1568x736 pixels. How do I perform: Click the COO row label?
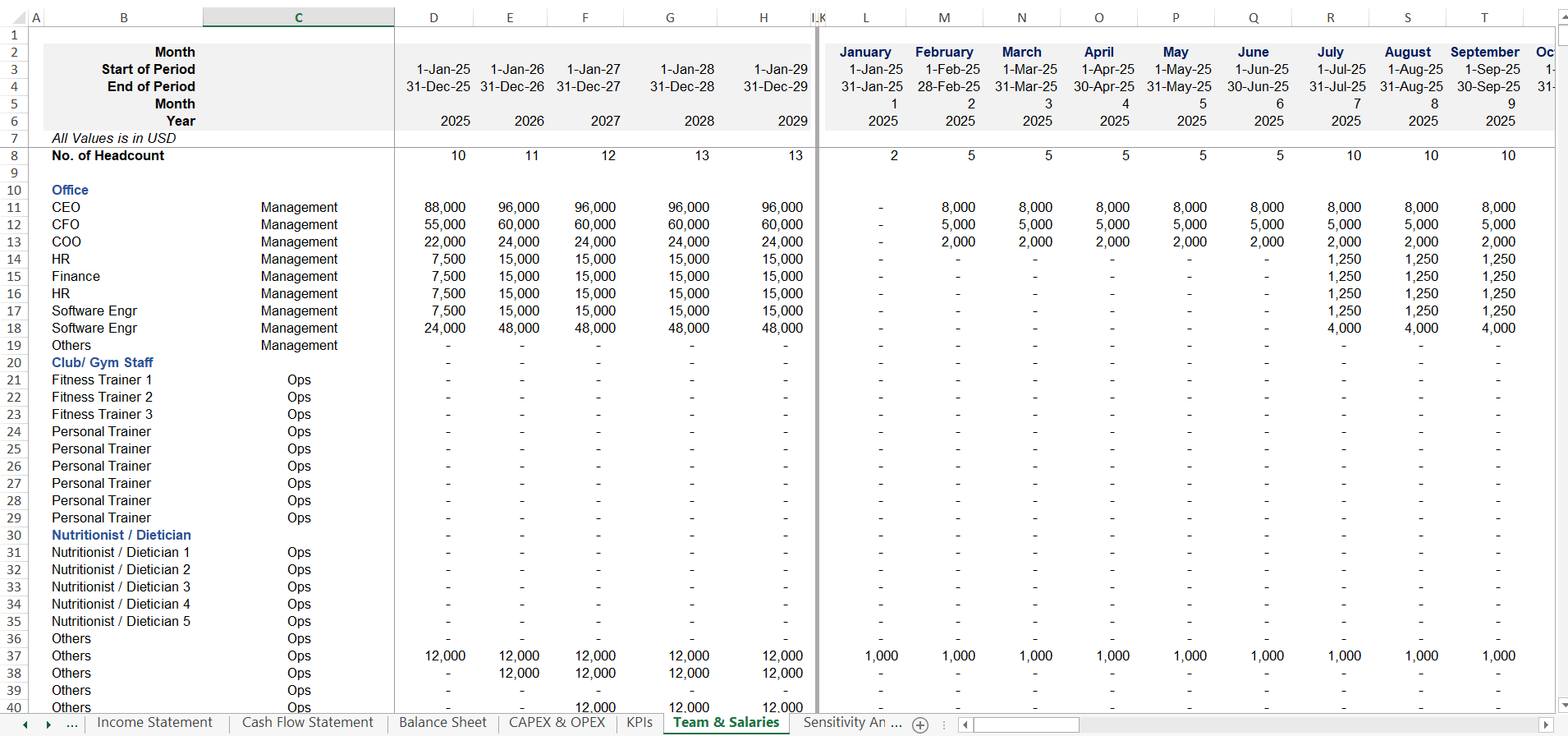(x=66, y=241)
